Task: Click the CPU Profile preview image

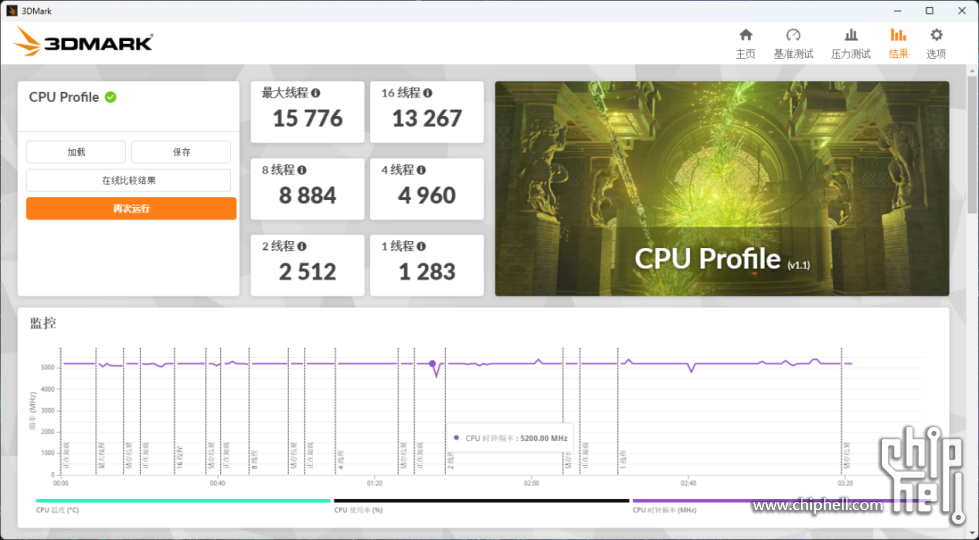Action: coord(722,189)
